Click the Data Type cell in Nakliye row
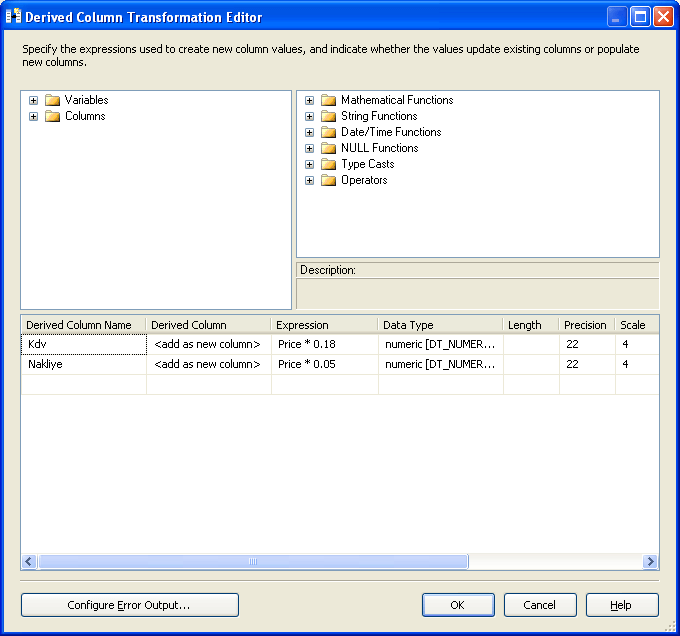The image size is (680, 636). point(441,364)
